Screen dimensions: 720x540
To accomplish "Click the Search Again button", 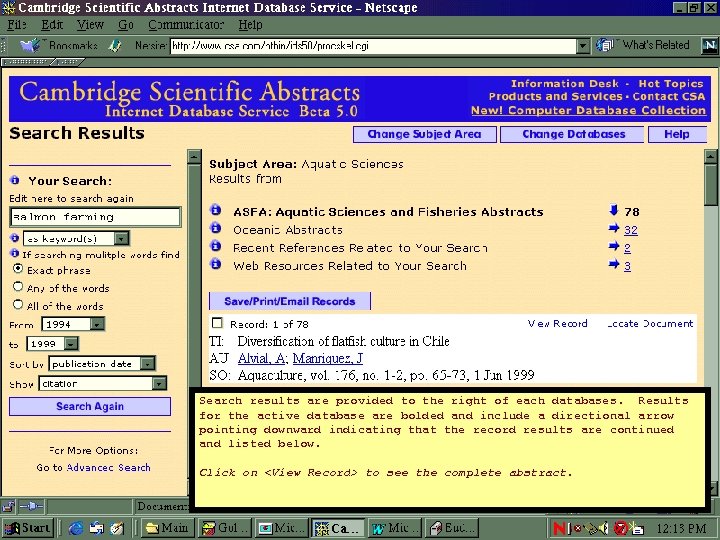I will point(90,406).
